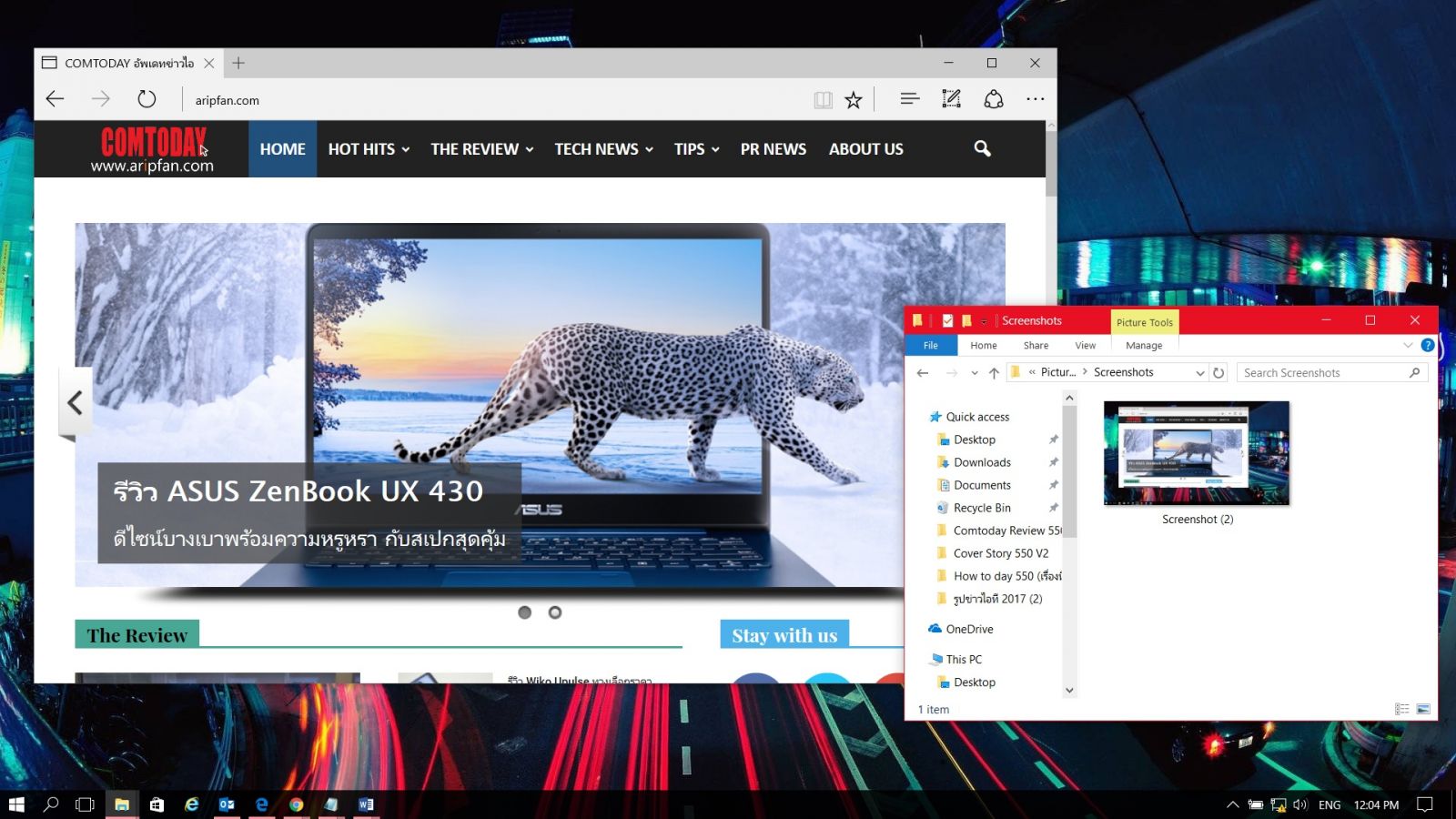Image resolution: width=1456 pixels, height=819 pixels.
Task: Expand THE REVIEW menu
Action: (482, 149)
